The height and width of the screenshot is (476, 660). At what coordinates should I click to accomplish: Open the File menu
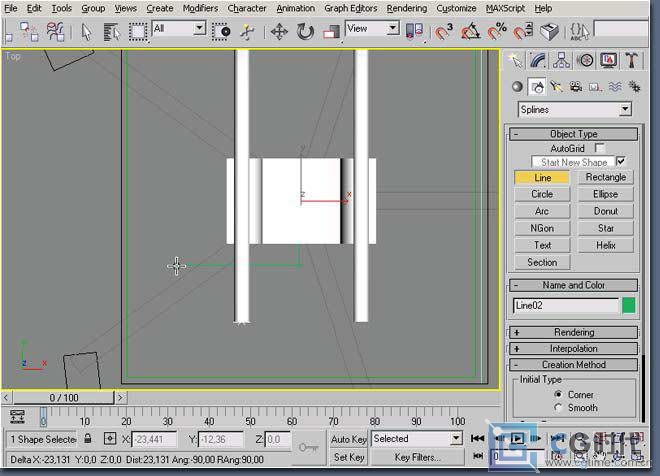click(x=11, y=8)
